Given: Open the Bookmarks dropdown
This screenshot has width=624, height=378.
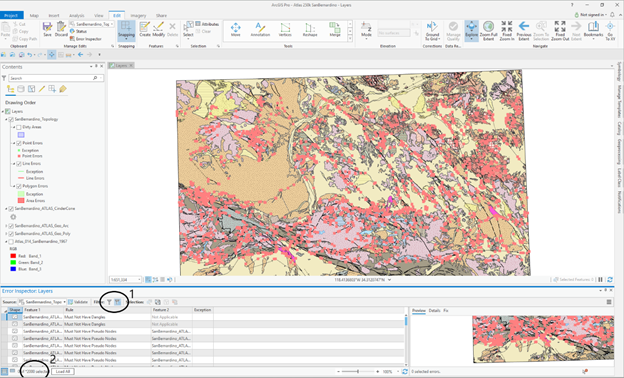Looking at the screenshot, I should click(x=593, y=31).
